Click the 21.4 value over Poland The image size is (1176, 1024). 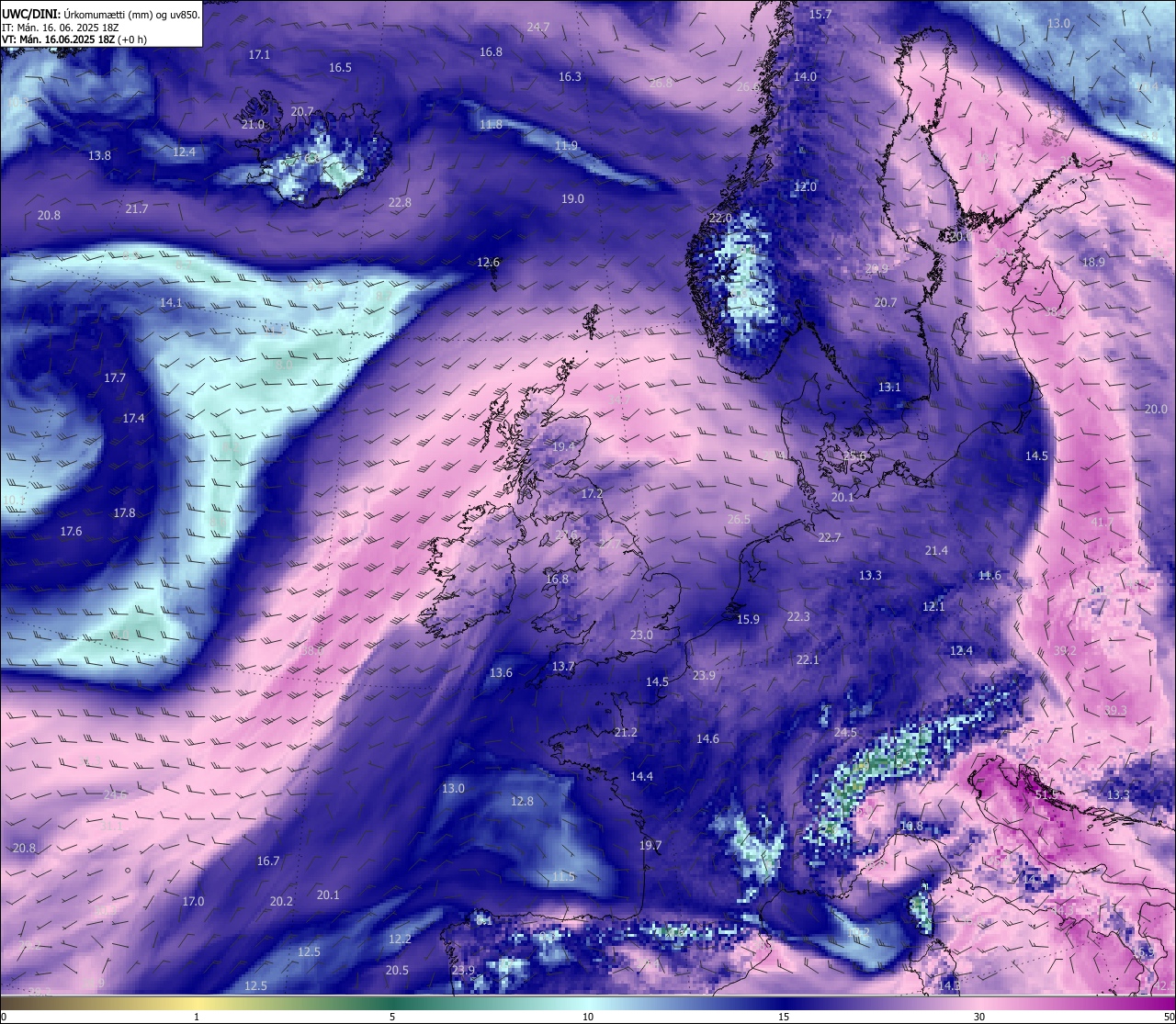[936, 550]
